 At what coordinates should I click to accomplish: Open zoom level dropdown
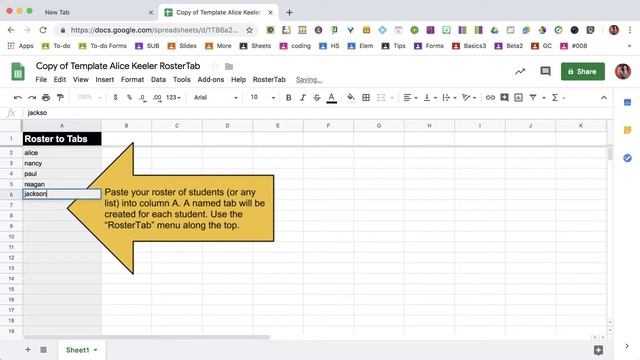(89, 98)
